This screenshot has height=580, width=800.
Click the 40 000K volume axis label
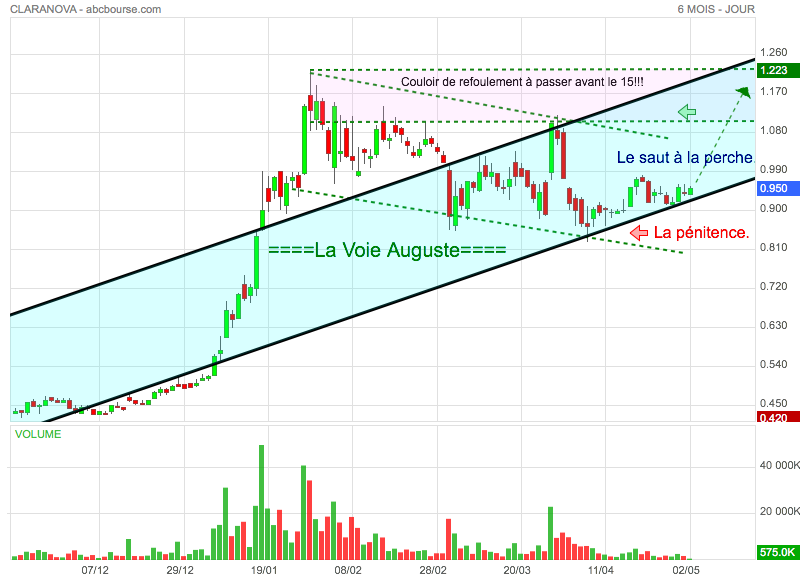coord(780,465)
